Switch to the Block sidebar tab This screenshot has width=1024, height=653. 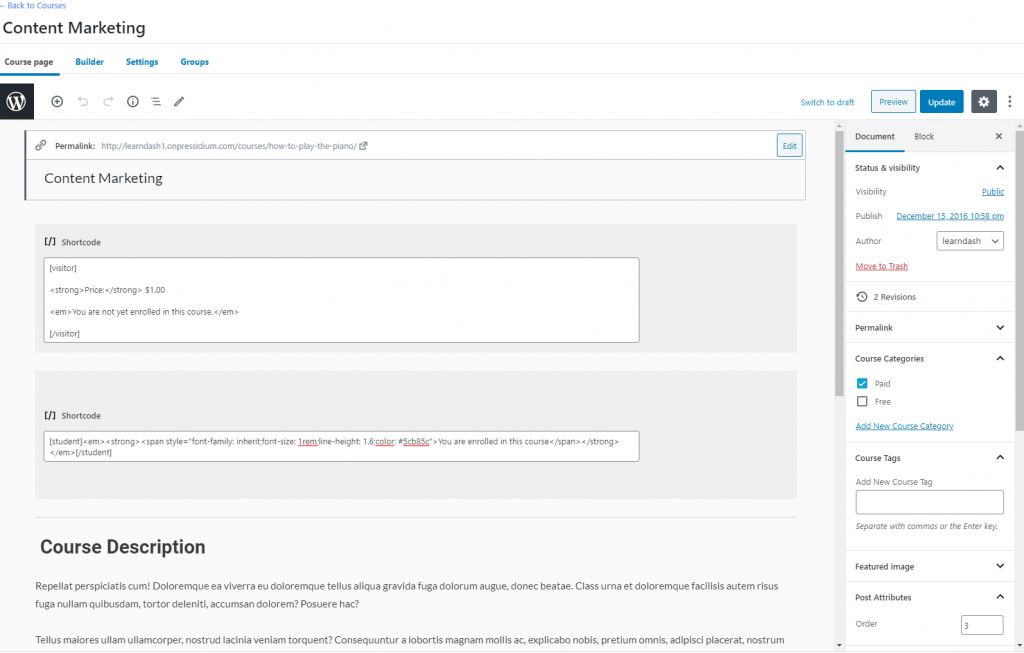(923, 136)
